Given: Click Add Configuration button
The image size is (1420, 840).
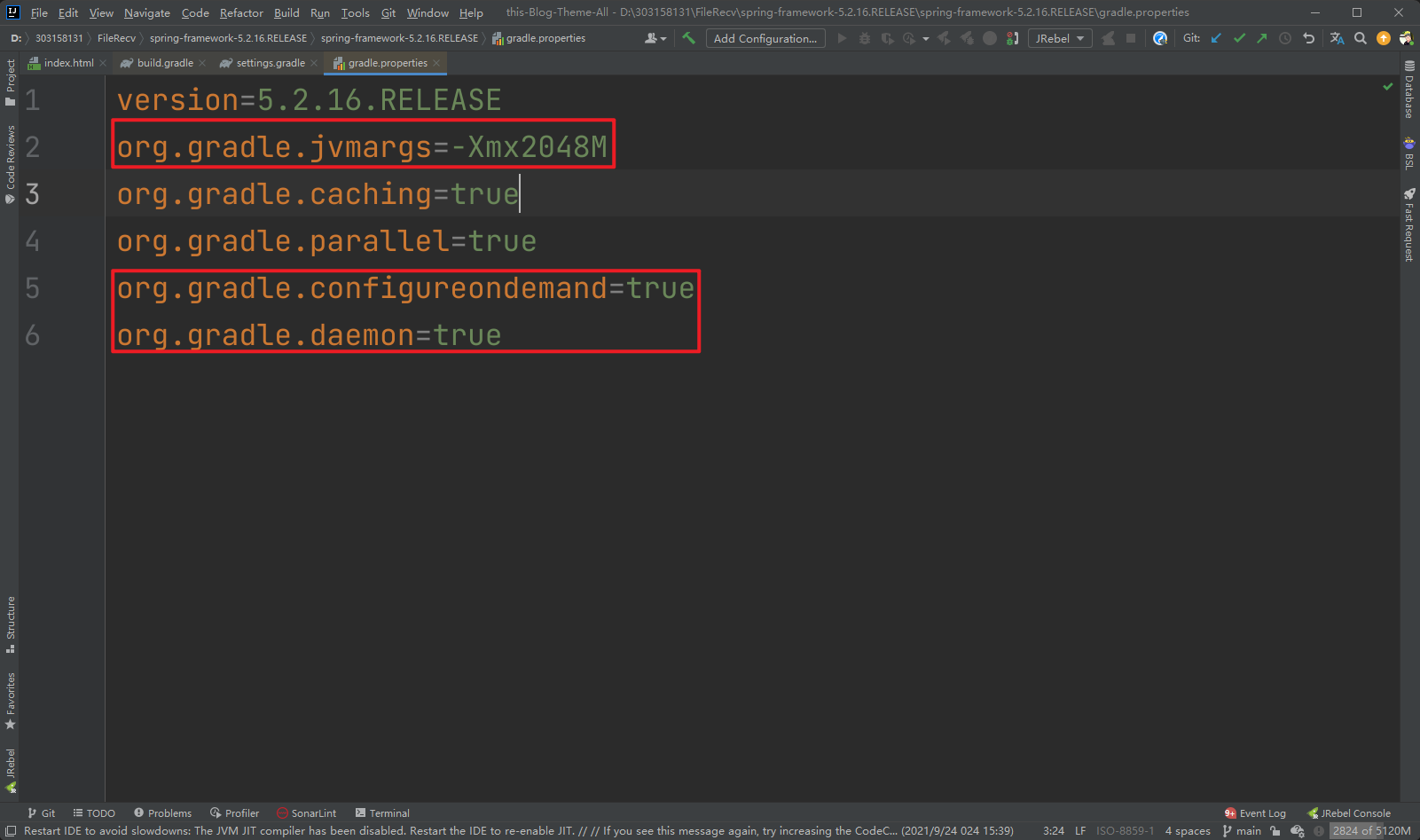Looking at the screenshot, I should click(x=765, y=38).
